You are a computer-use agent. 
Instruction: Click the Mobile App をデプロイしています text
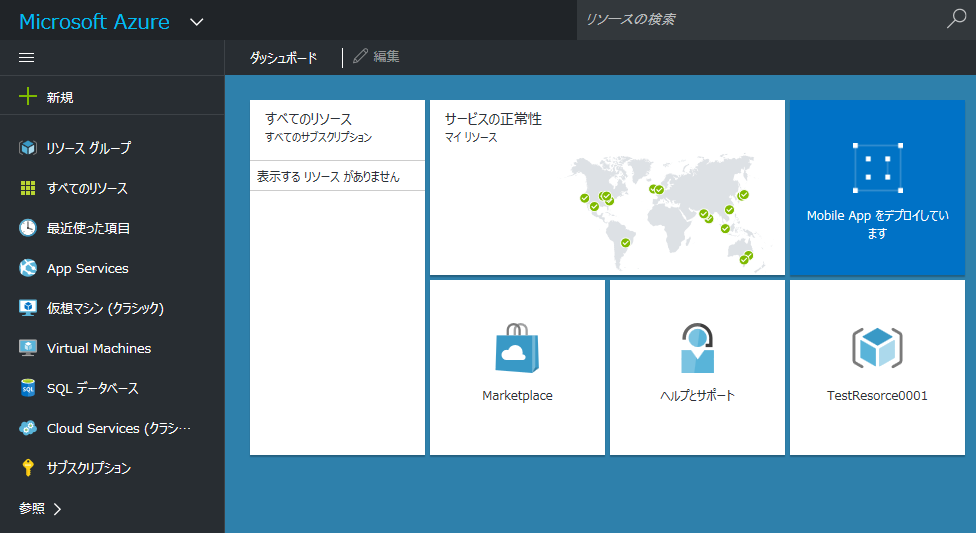click(878, 224)
